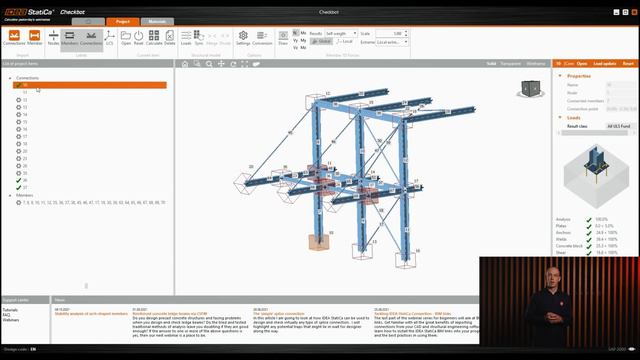
Task: Click the Scale value field
Action: (x=389, y=33)
